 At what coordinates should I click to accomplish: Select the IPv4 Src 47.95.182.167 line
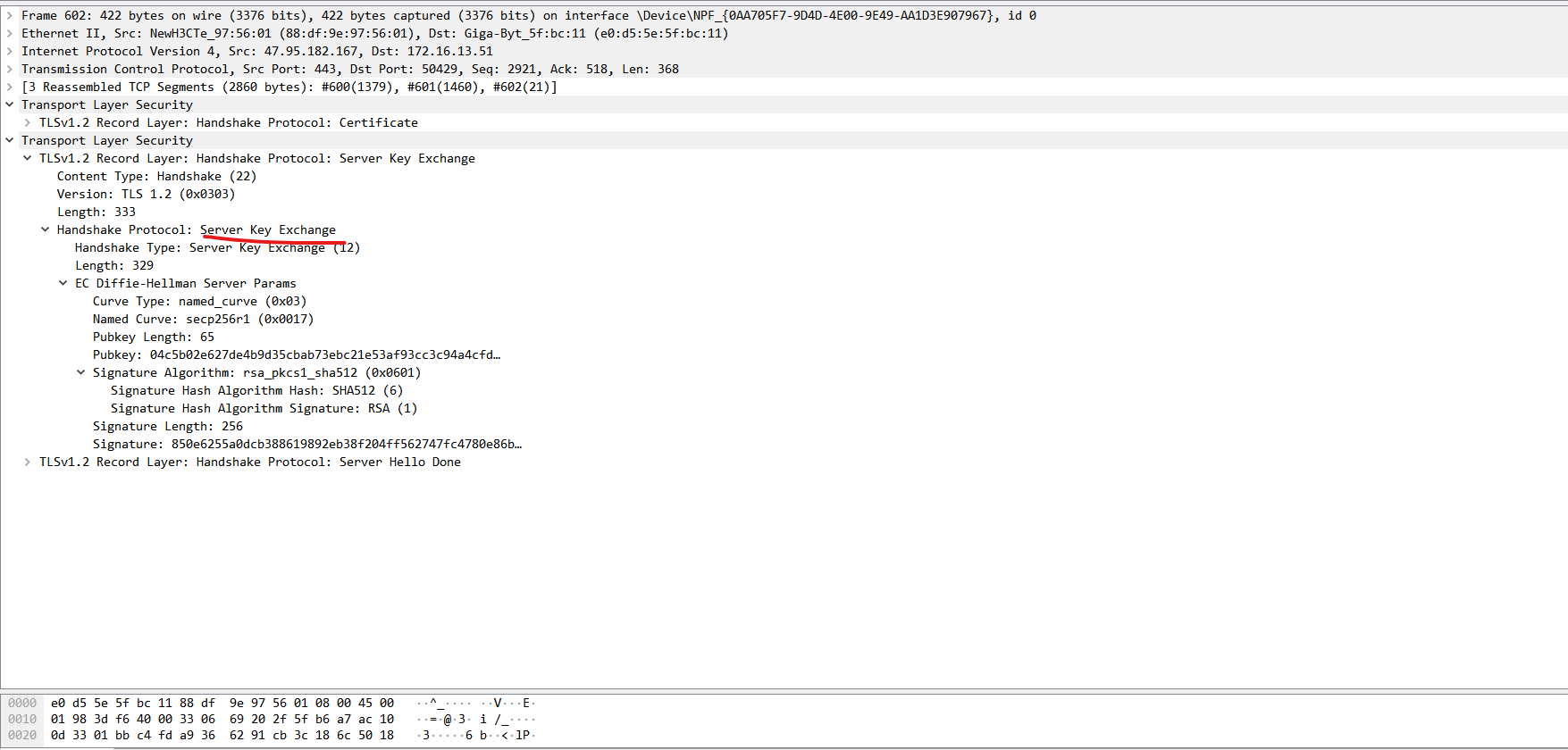click(257, 51)
